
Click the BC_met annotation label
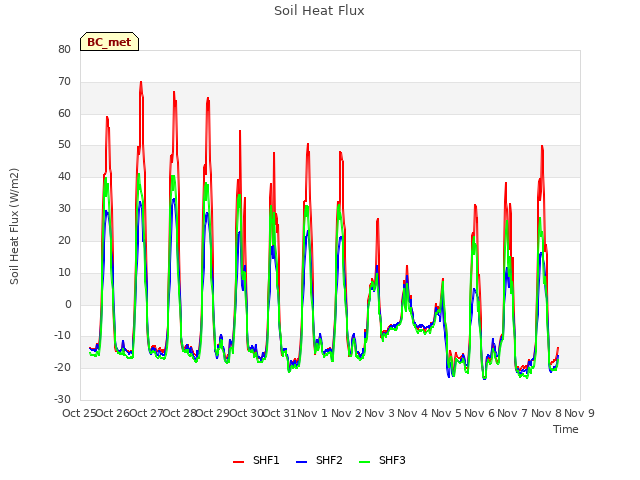pyautogui.click(x=109, y=42)
